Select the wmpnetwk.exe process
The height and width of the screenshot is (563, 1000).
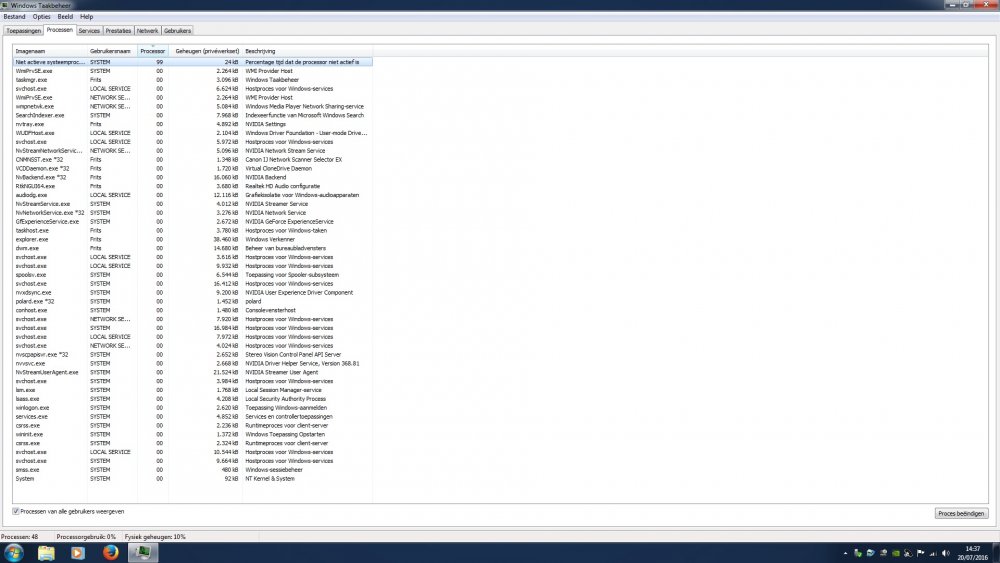(193, 106)
